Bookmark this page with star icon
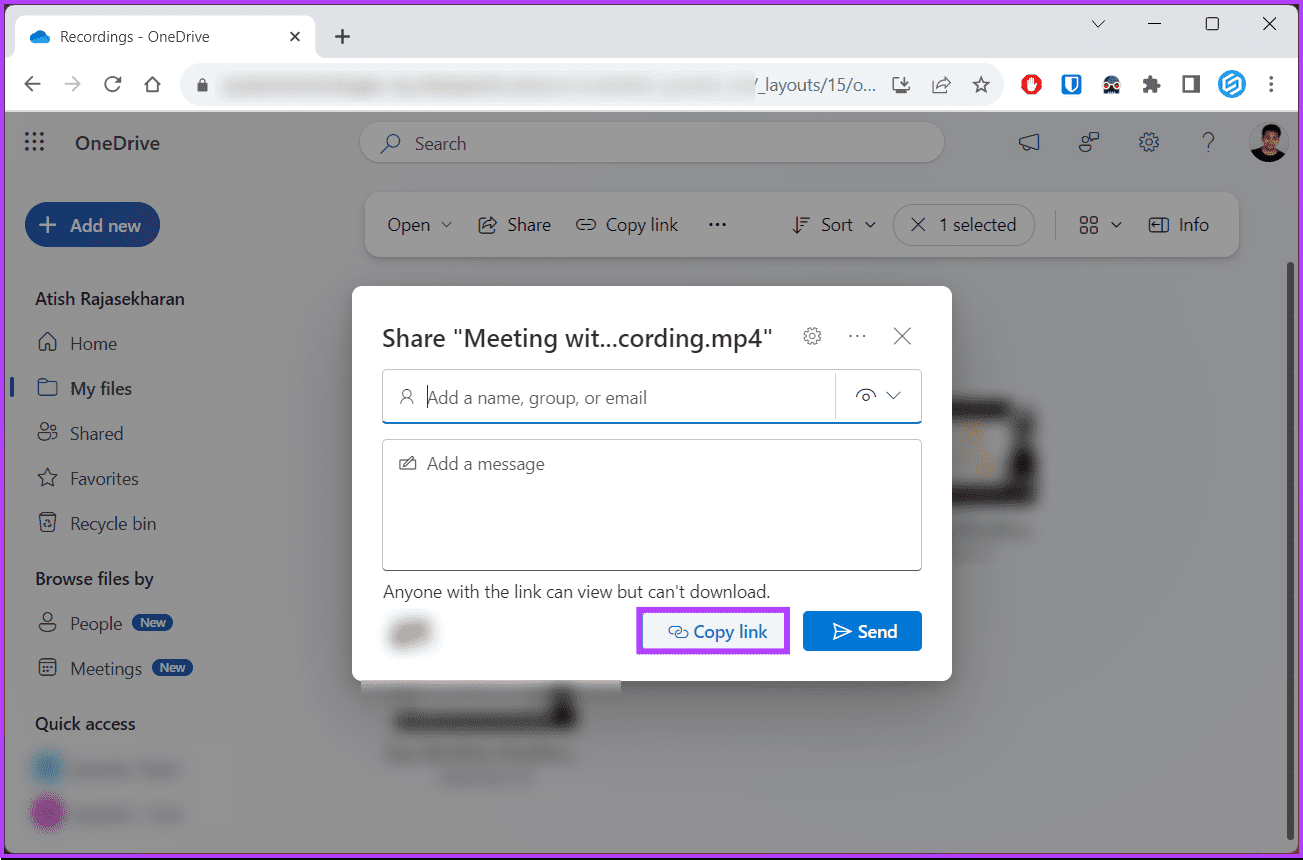Viewport: 1303px width, 860px height. pos(981,85)
